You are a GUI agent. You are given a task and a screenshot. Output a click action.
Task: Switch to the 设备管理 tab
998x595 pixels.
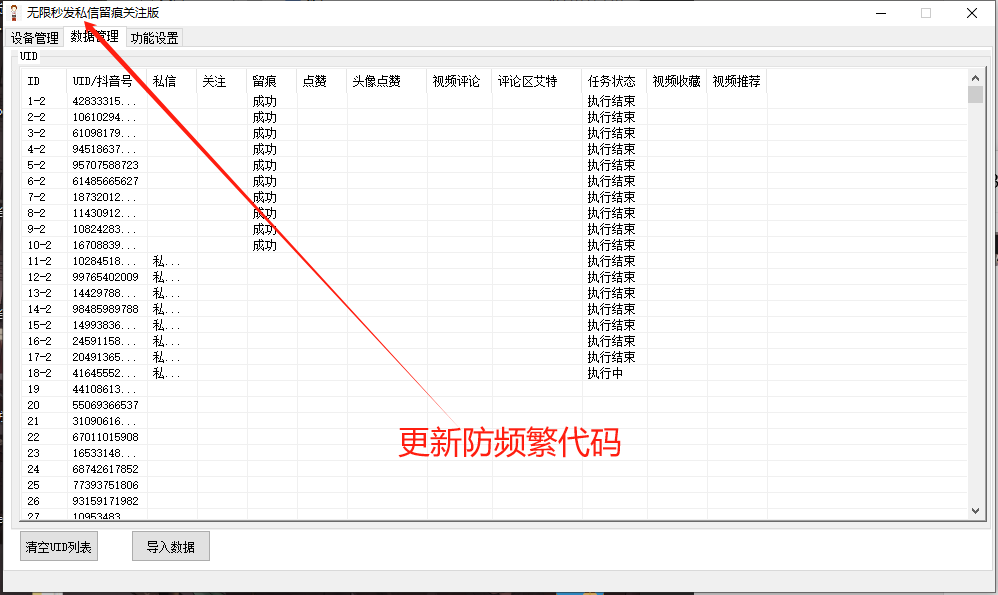click(33, 37)
